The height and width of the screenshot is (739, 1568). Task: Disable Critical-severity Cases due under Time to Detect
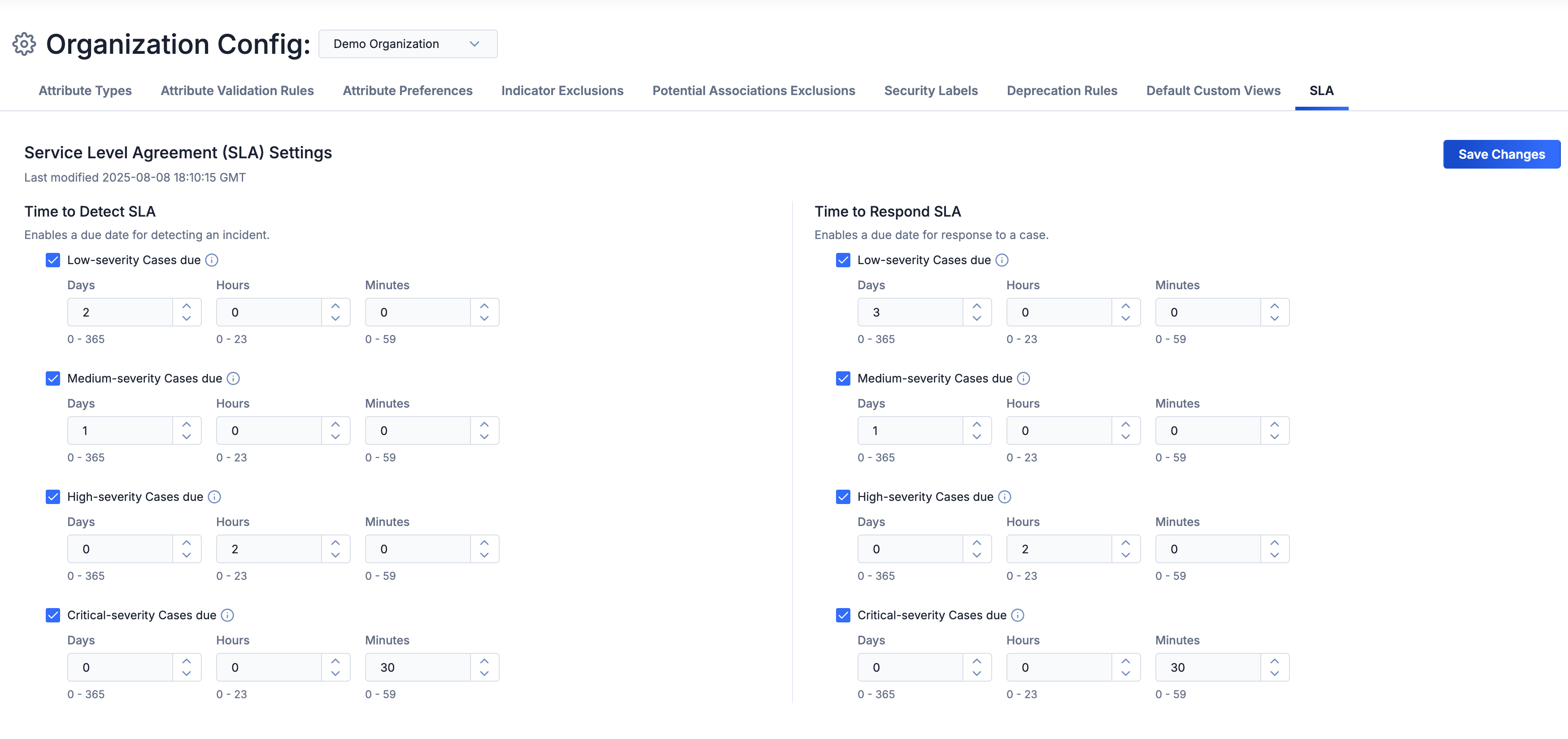coord(53,615)
